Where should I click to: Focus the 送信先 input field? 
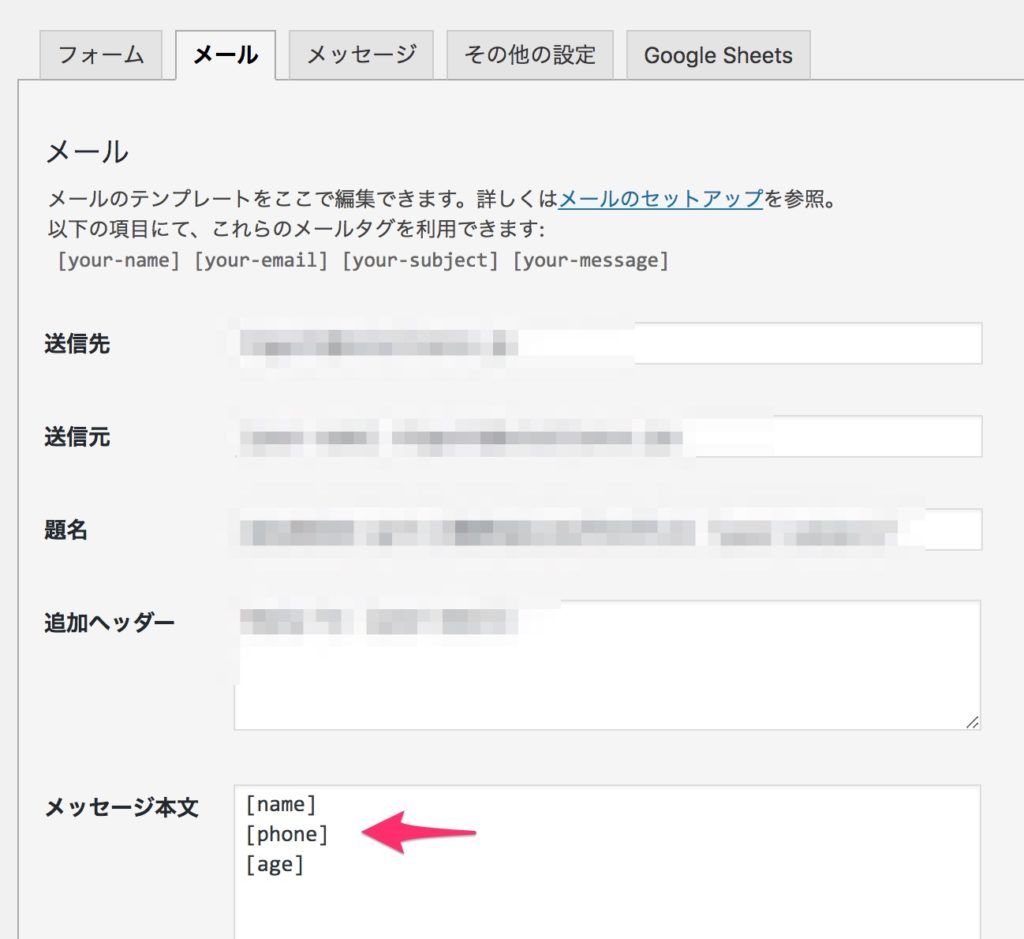pos(607,344)
